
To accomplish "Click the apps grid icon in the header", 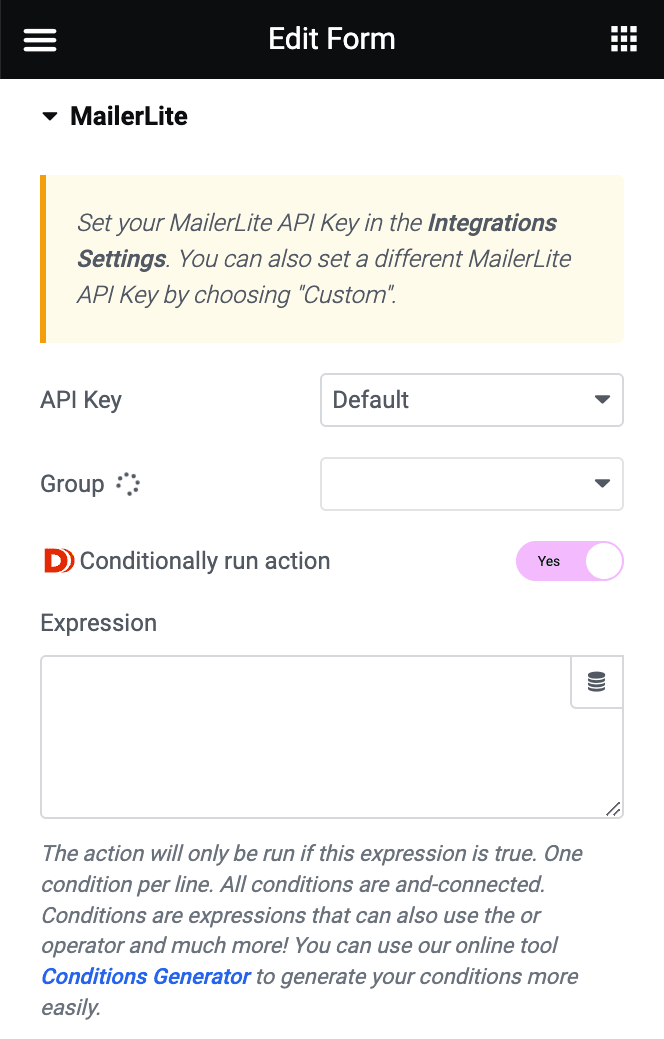I will click(623, 39).
